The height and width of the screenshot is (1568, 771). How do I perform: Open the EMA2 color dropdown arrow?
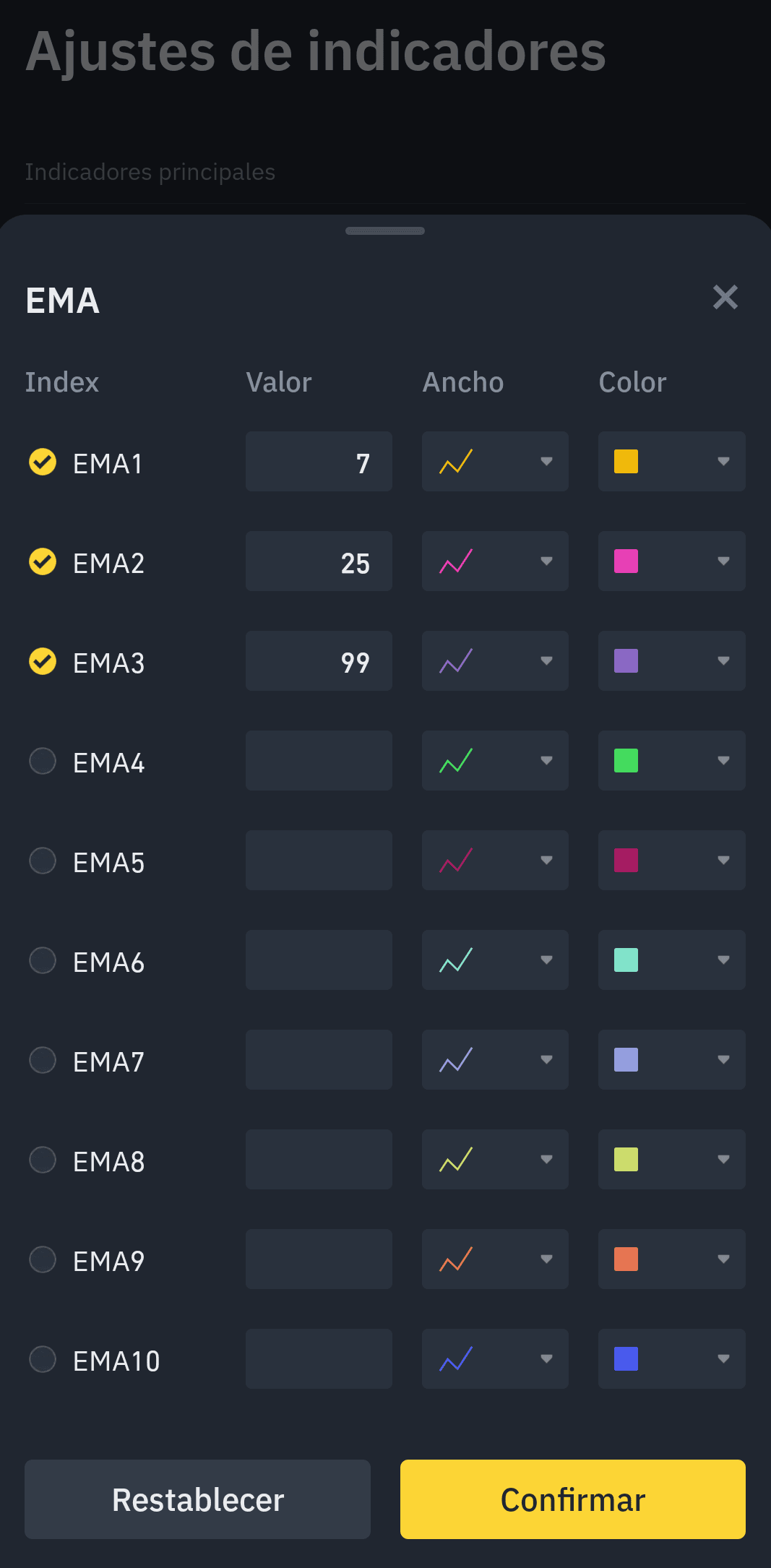pos(723,561)
